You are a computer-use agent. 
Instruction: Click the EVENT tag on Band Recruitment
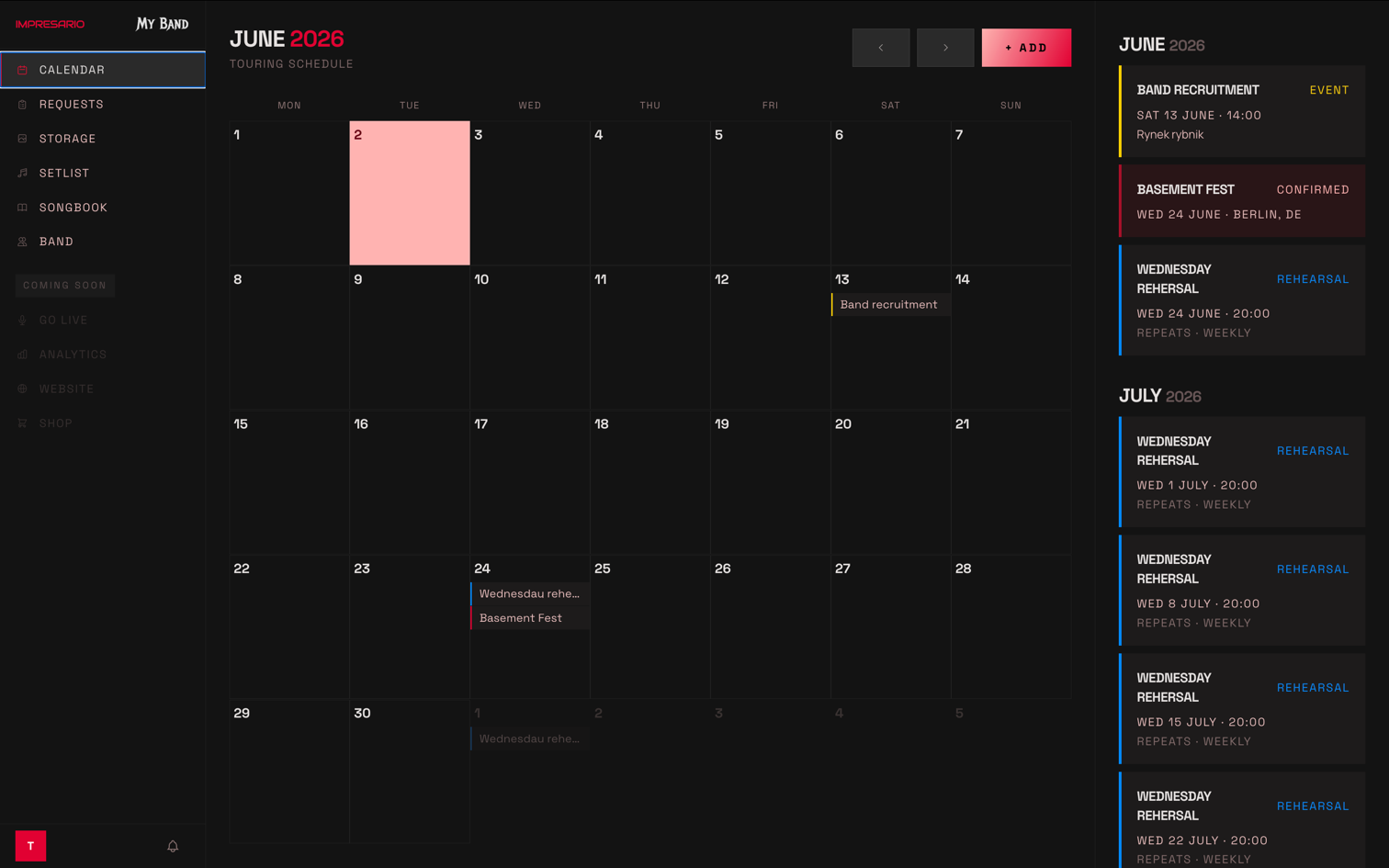tap(1329, 90)
